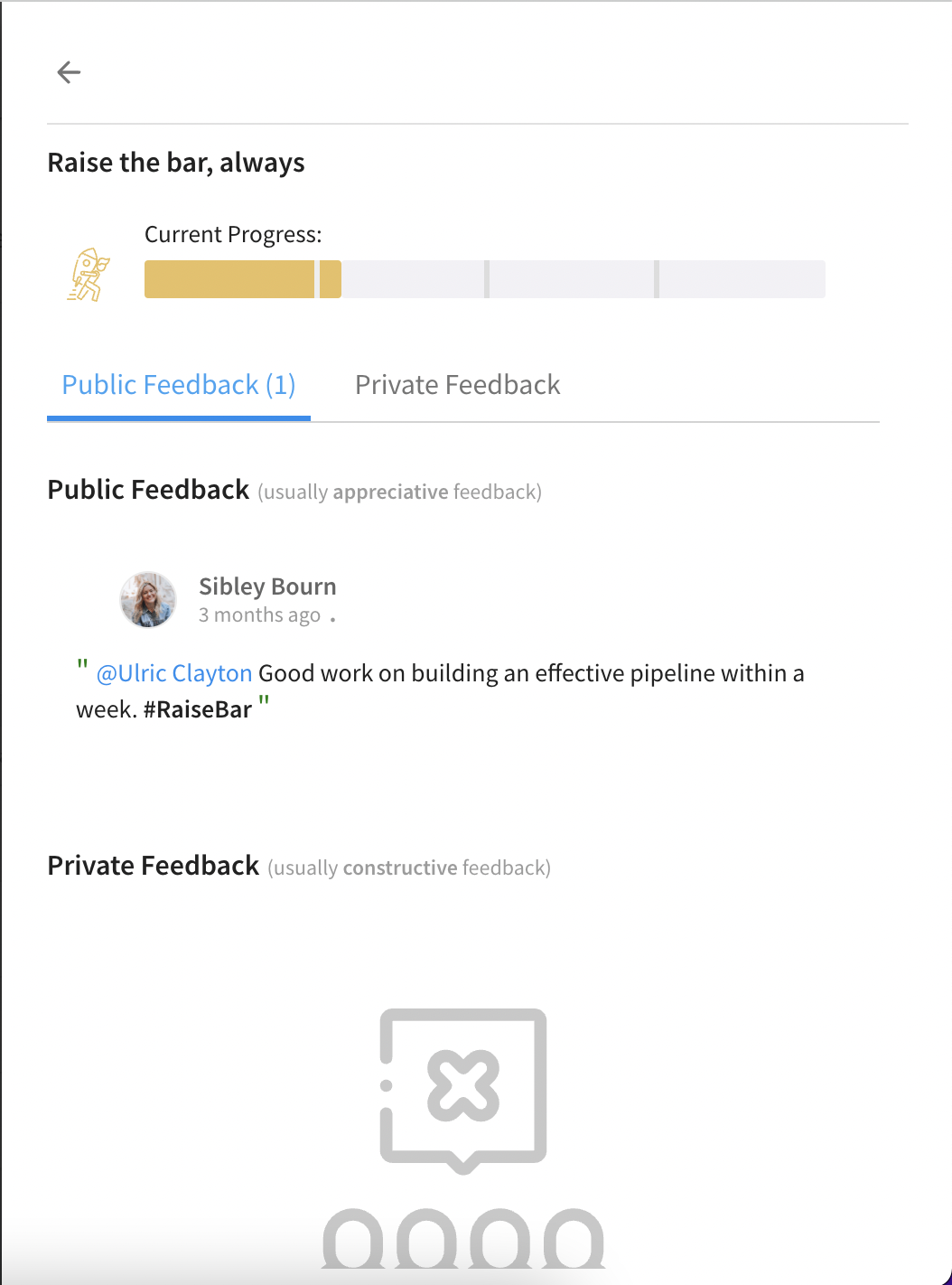Click Sibley Bourn's profile photo
952x1285 pixels.
pyautogui.click(x=148, y=599)
